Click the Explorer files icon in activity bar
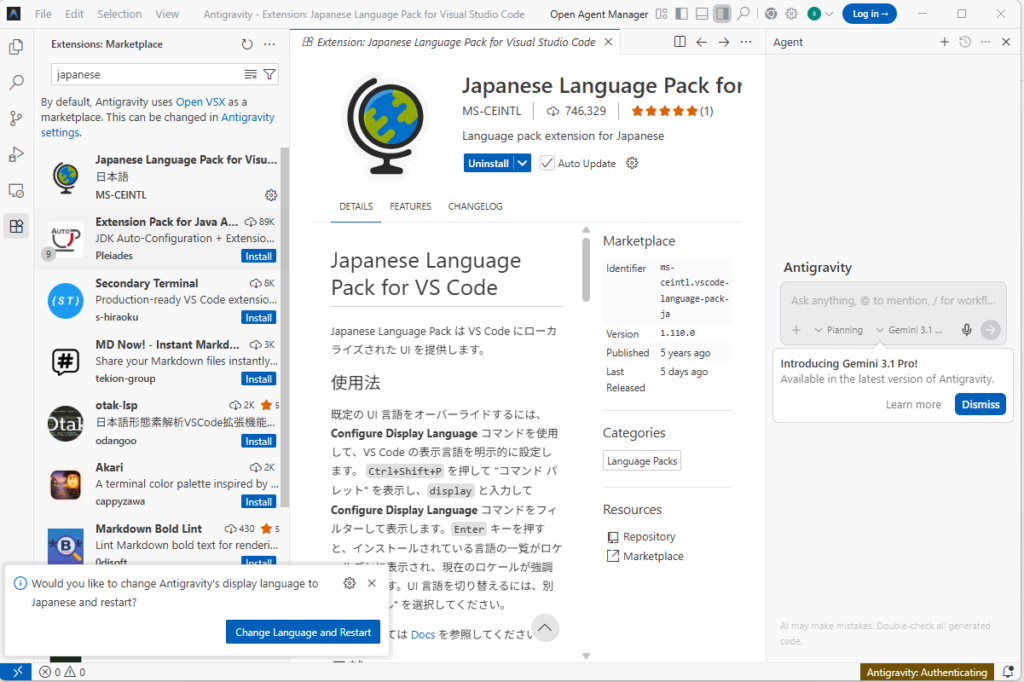The image size is (1024, 682). point(16,47)
